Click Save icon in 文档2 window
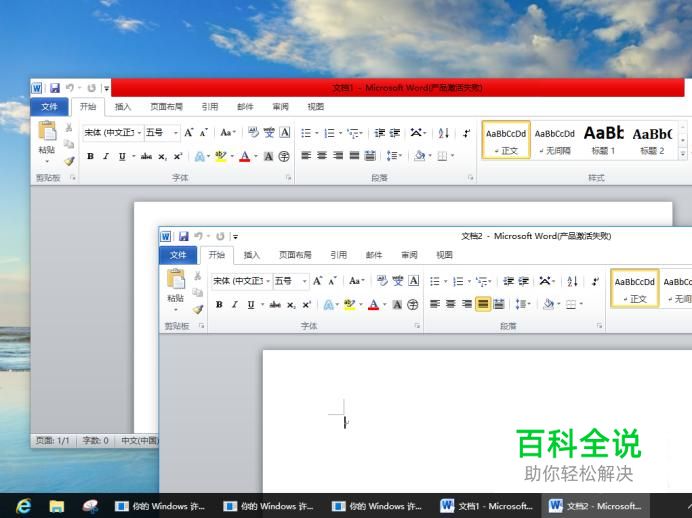The image size is (692, 518). [183, 236]
